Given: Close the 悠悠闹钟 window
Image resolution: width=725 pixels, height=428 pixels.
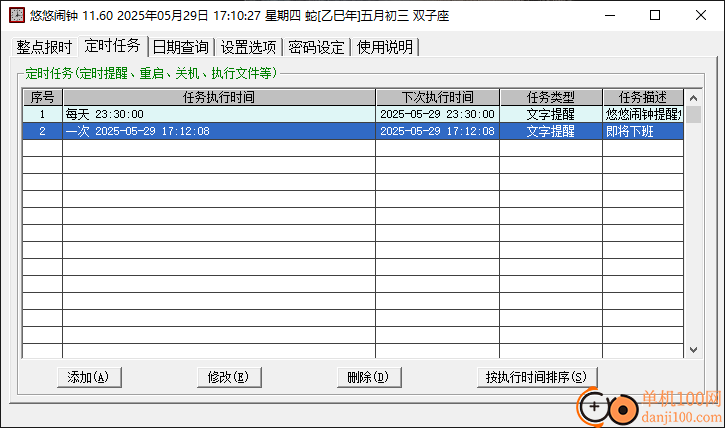Looking at the screenshot, I should [x=700, y=15].
